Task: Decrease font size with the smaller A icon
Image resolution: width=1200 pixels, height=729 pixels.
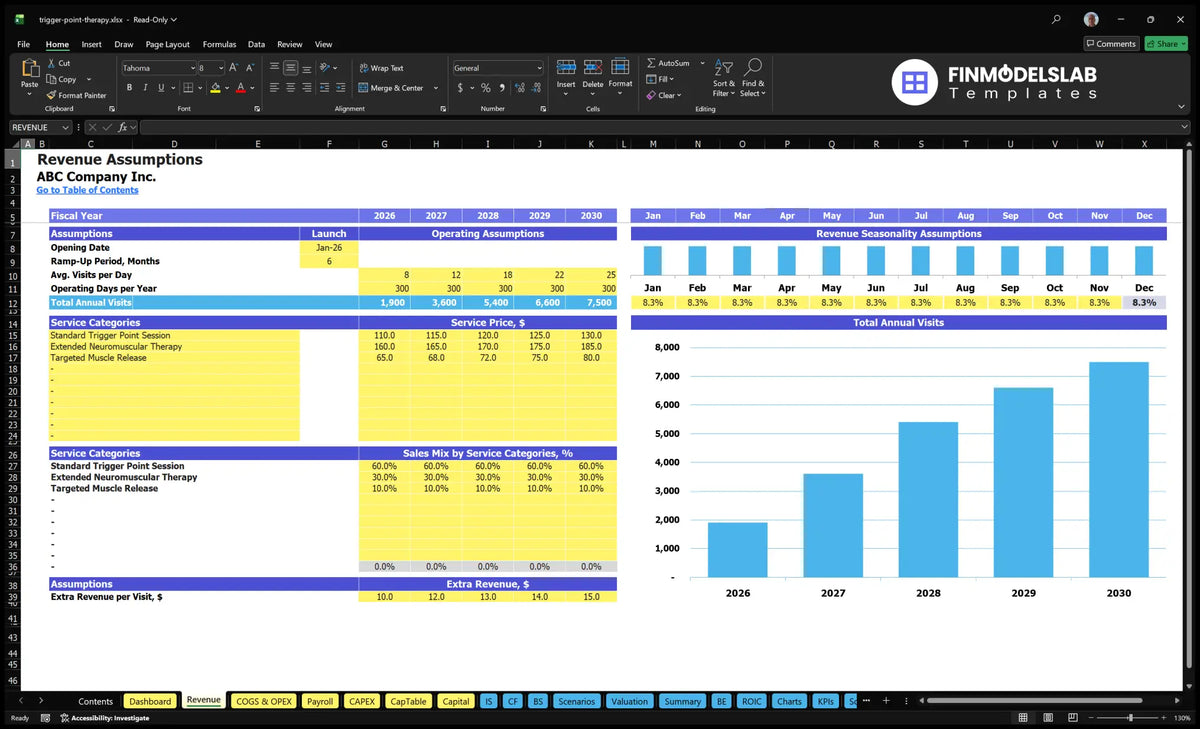Action: point(250,68)
